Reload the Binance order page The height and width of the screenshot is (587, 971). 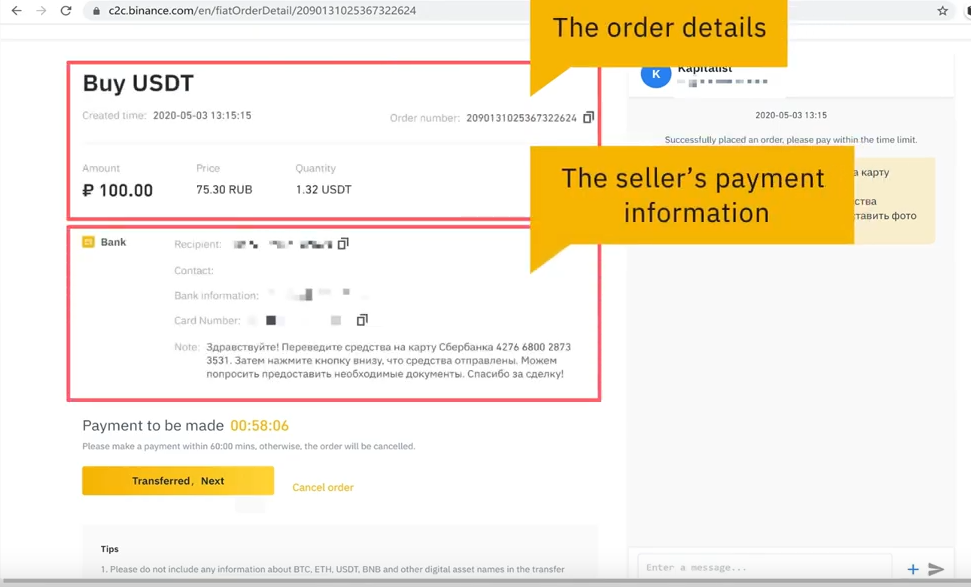click(66, 11)
